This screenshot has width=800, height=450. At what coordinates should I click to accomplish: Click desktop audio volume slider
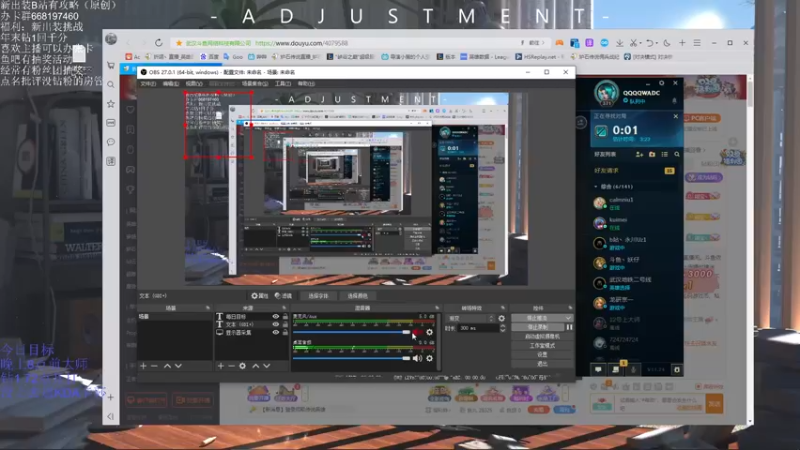tap(352, 358)
